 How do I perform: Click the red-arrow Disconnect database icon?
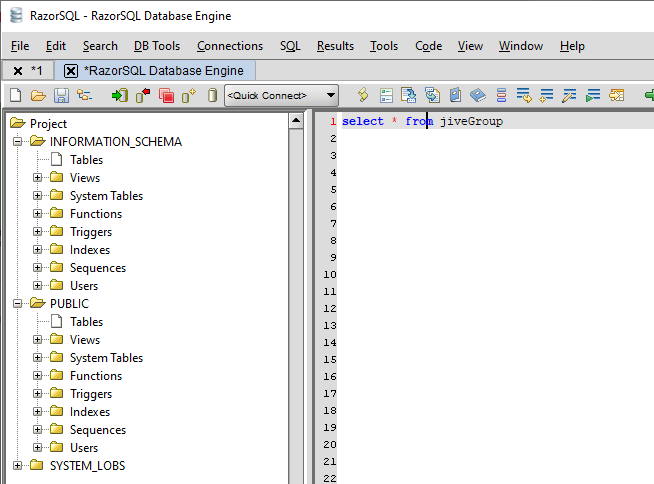[143, 96]
